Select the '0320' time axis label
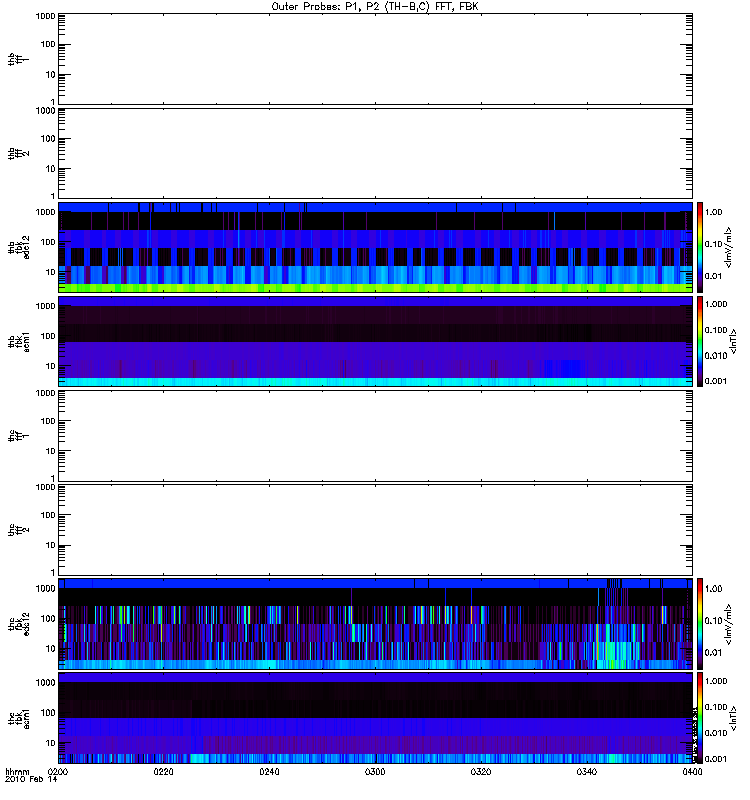This screenshot has width=750, height=800. pyautogui.click(x=481, y=771)
